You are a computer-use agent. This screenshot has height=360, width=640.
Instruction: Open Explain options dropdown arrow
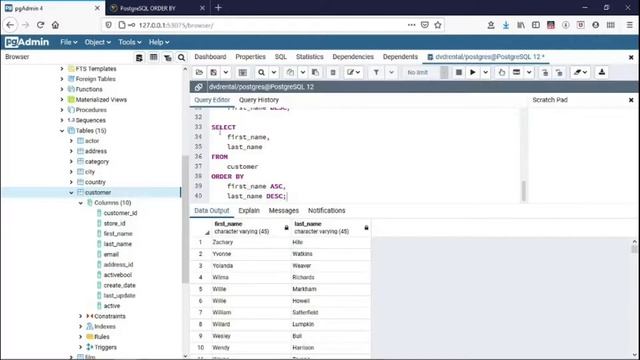(x=529, y=72)
